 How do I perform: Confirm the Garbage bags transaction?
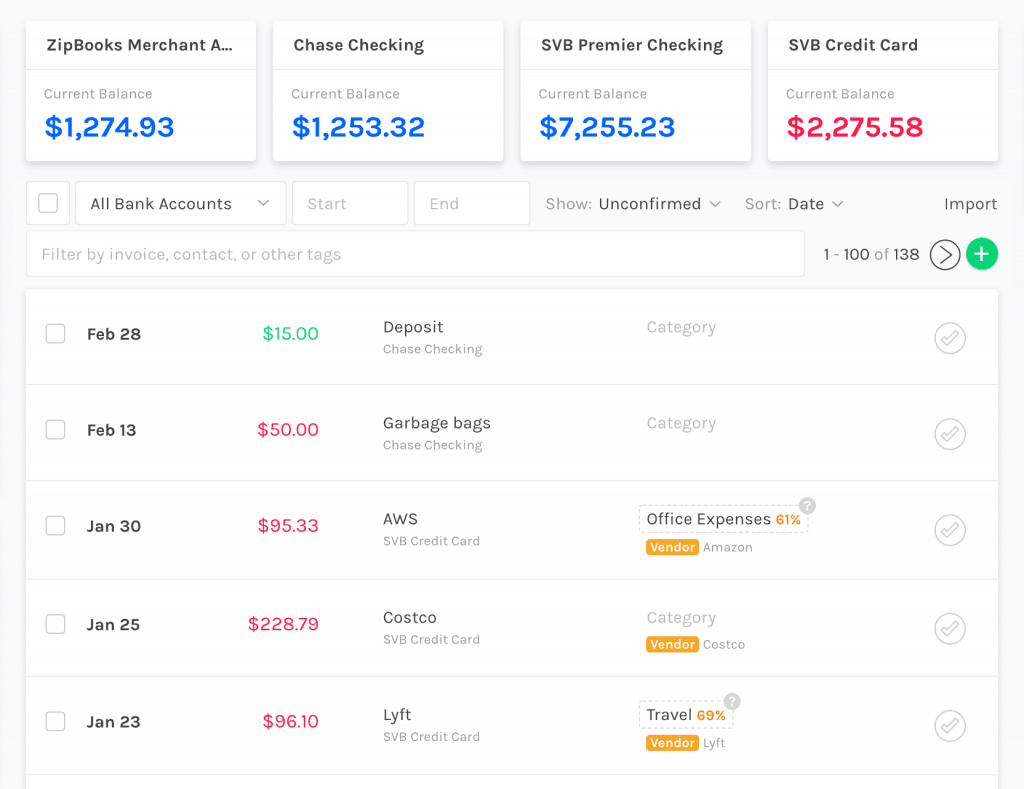[949, 434]
